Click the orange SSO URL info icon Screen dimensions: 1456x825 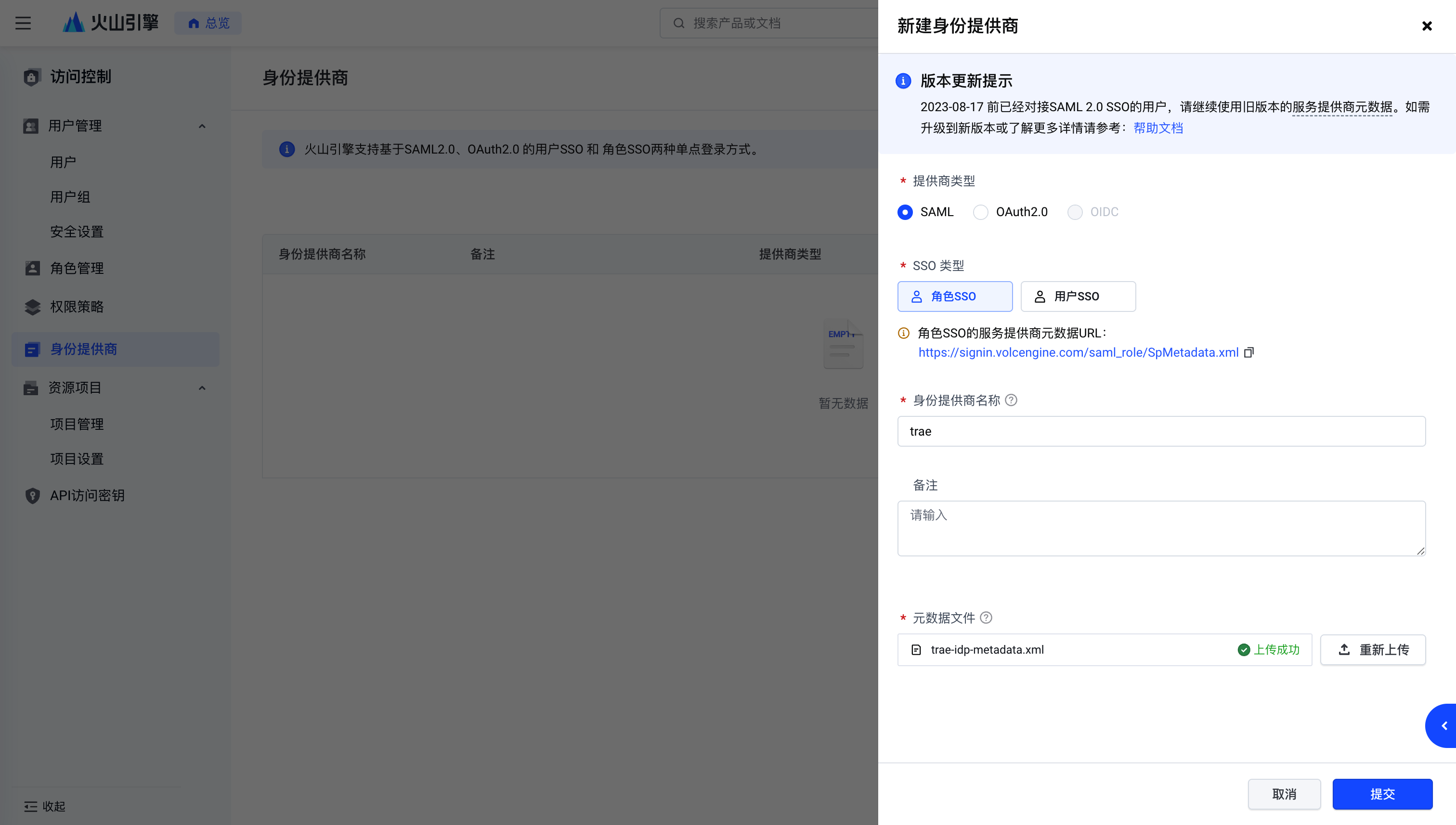click(904, 333)
